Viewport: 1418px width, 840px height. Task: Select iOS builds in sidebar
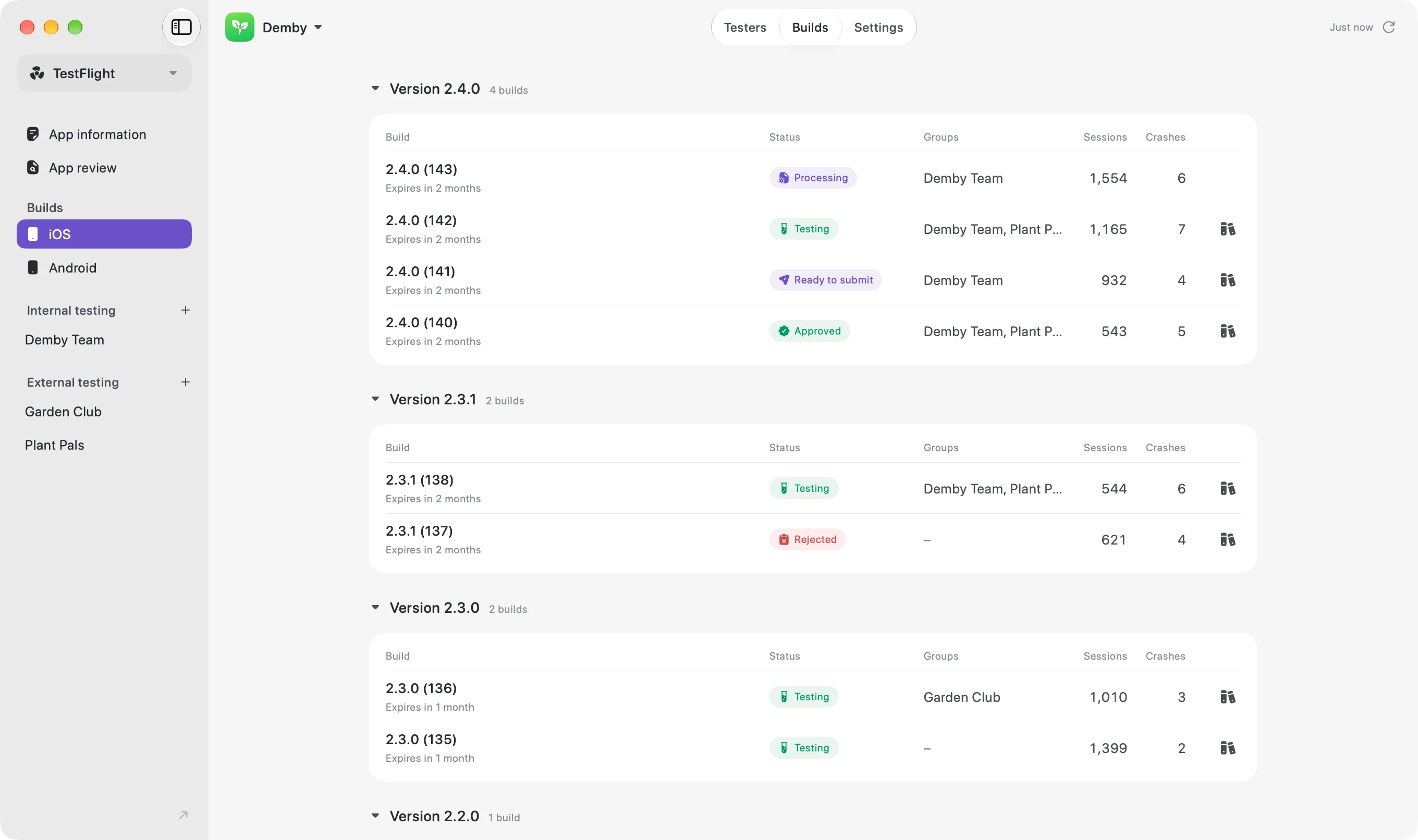click(104, 234)
